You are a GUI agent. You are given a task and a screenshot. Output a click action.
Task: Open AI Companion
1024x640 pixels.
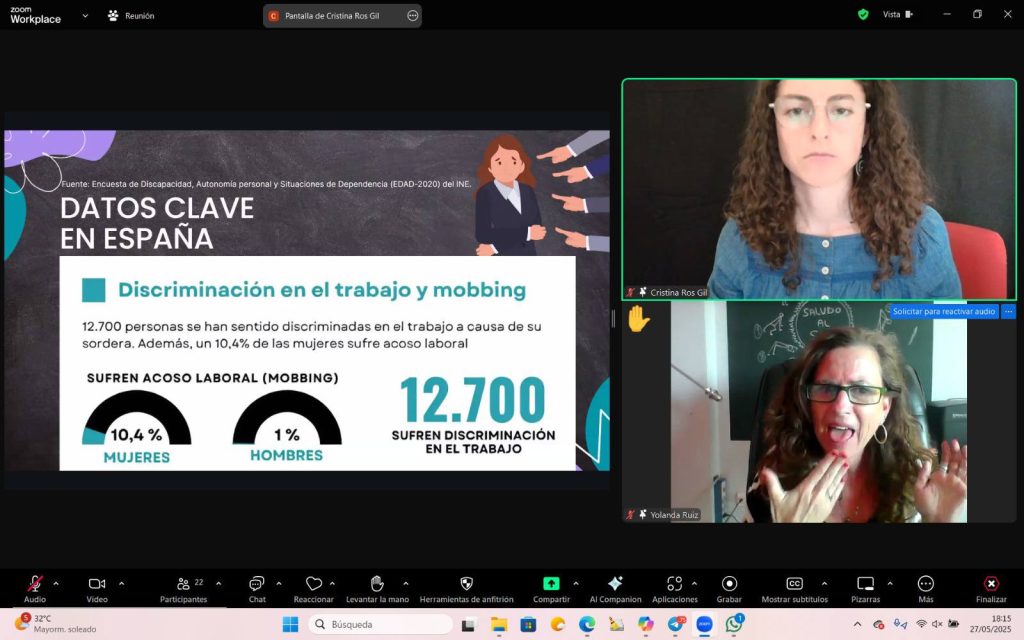[x=615, y=588]
